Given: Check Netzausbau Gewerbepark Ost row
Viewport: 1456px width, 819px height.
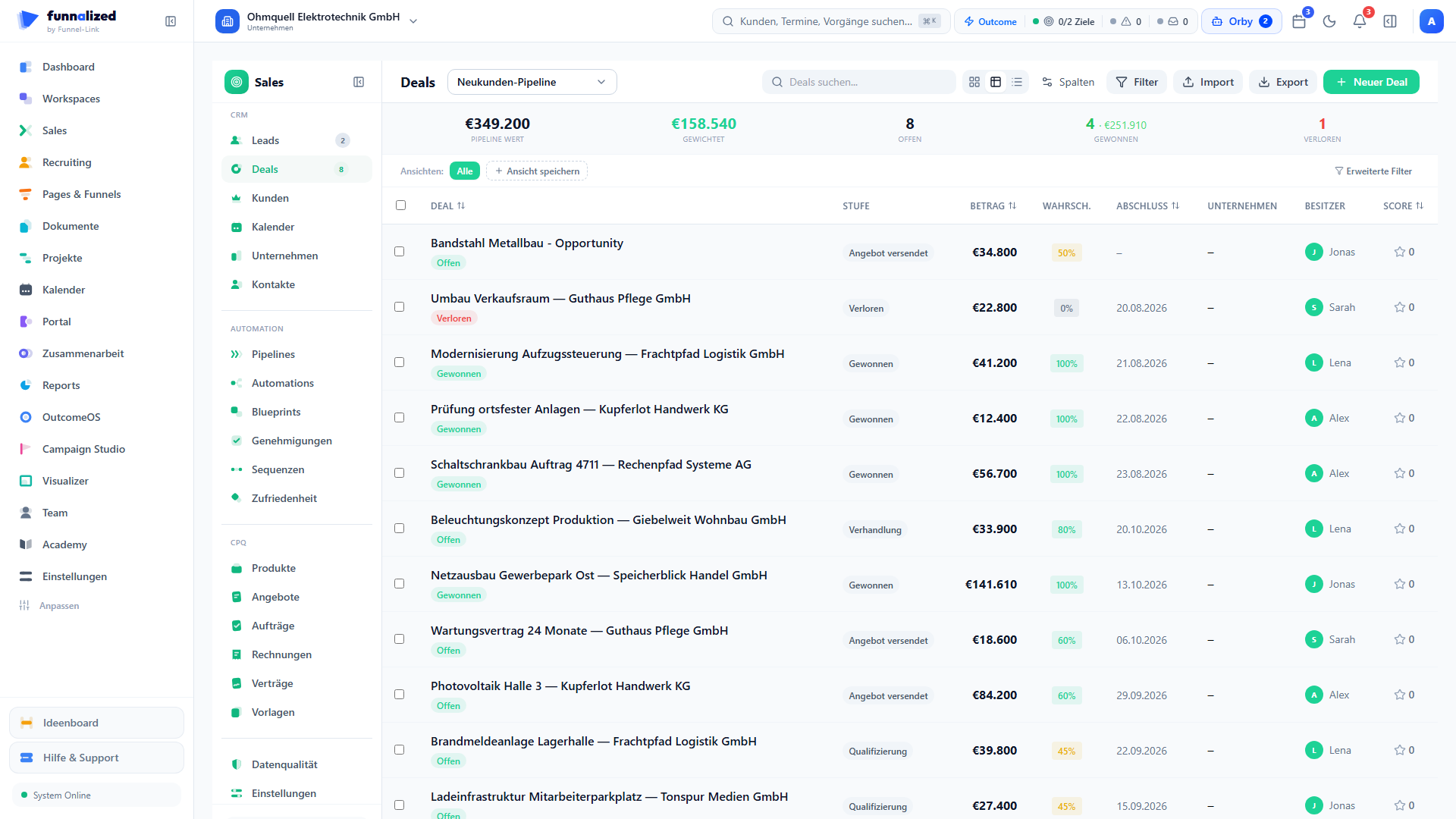Looking at the screenshot, I should click(400, 584).
